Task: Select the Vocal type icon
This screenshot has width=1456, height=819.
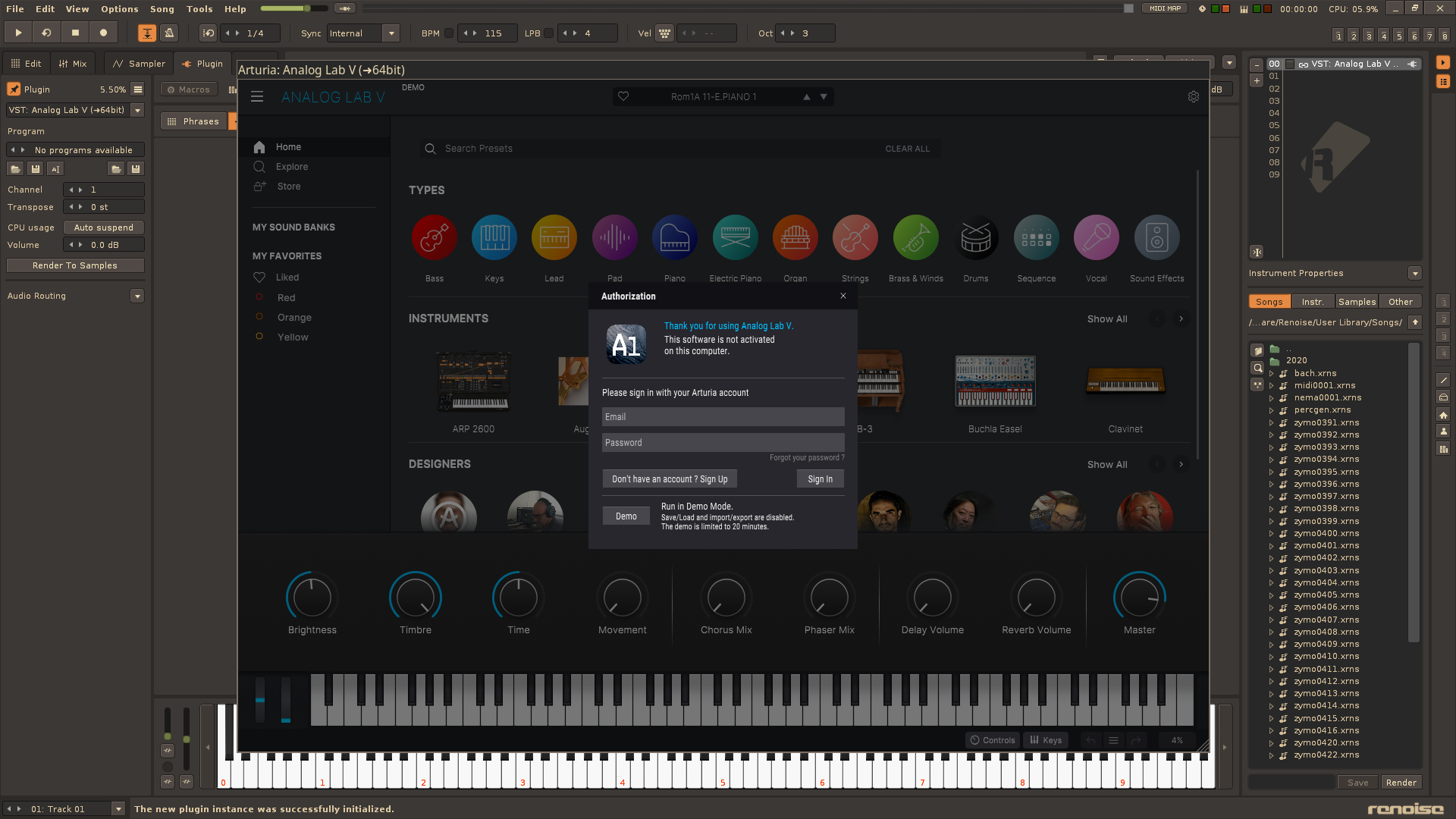Action: [x=1096, y=238]
